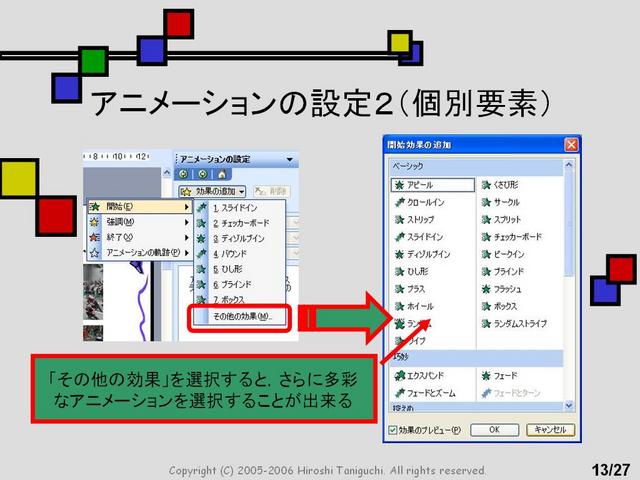Open the 開始 menu item
Image resolution: width=640 pixels, height=480 pixels.
(x=139, y=207)
